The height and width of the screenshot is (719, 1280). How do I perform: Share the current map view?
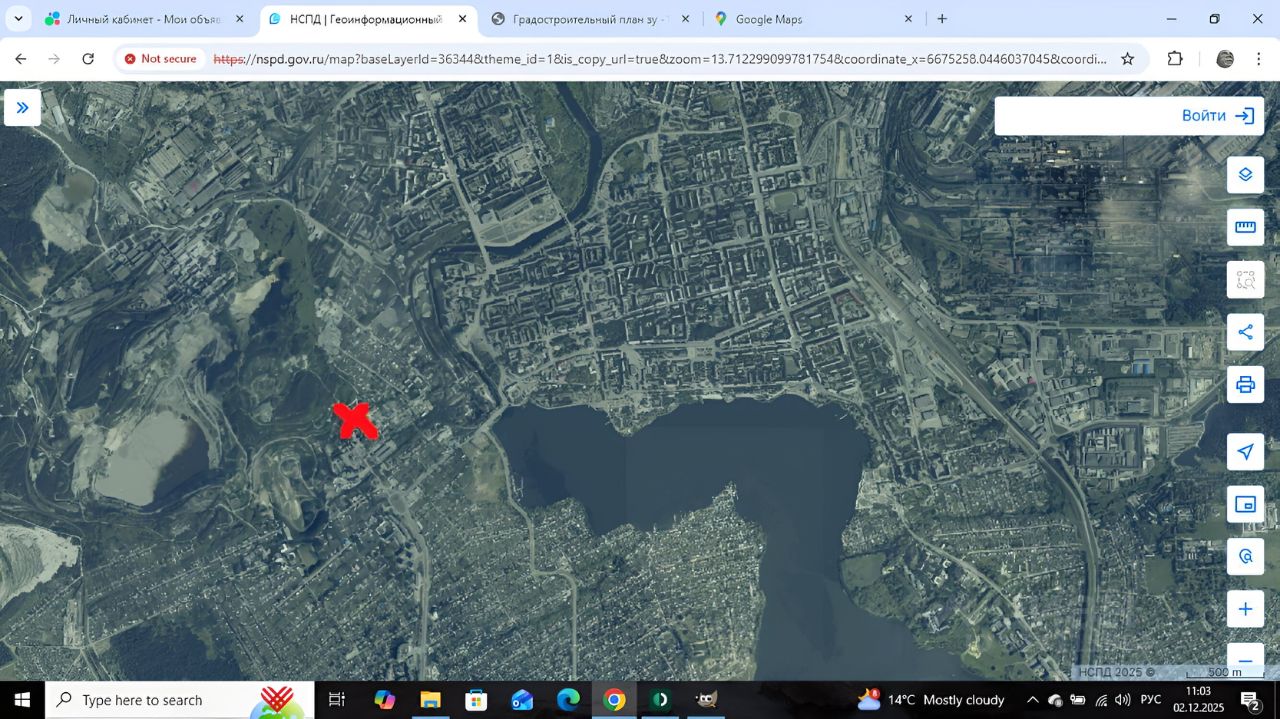pyautogui.click(x=1245, y=332)
